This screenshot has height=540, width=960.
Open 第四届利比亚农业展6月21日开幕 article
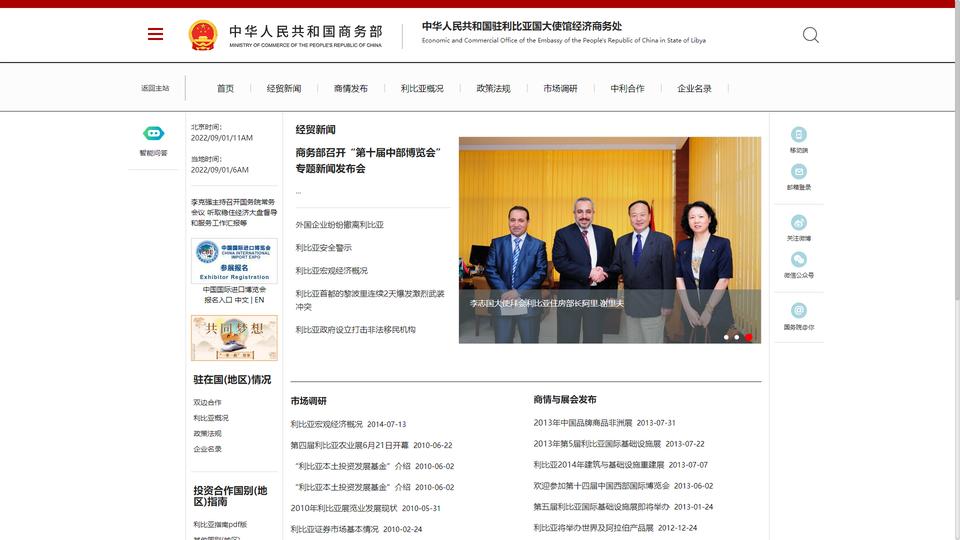click(371, 445)
